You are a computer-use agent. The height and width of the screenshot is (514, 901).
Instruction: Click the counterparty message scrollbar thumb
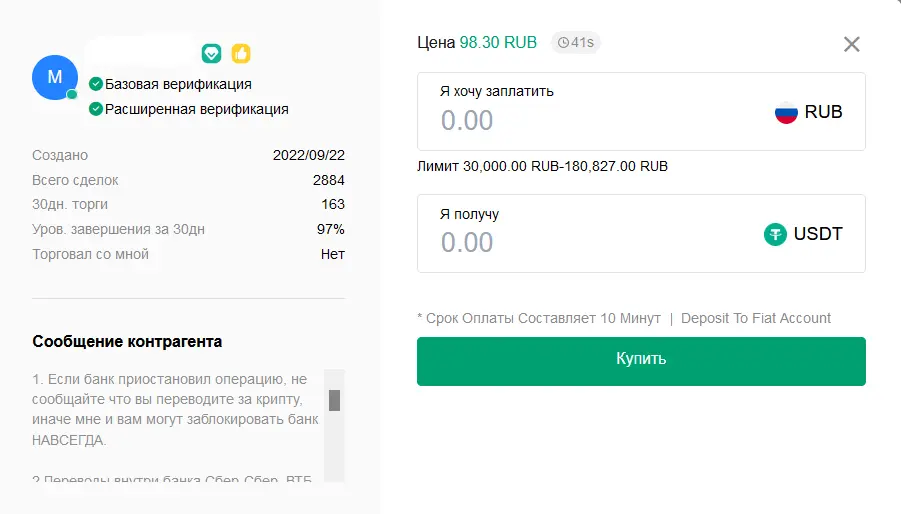coord(335,400)
